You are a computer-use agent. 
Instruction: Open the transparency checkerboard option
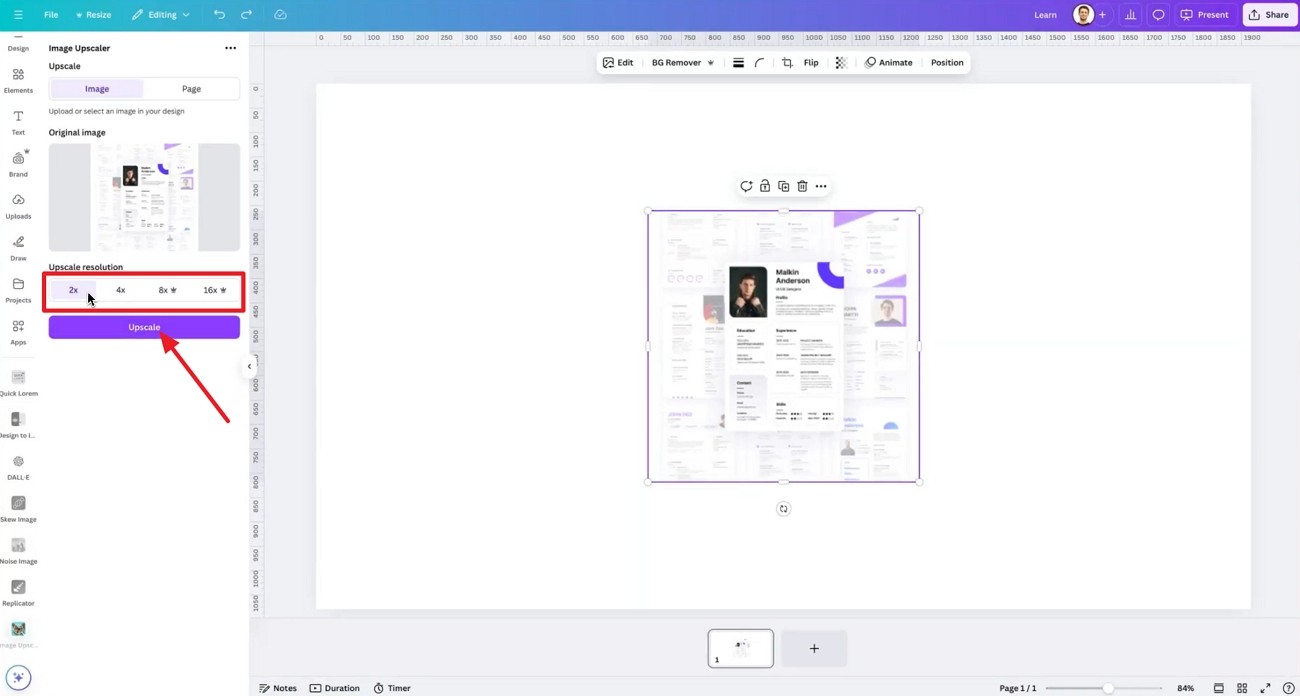tap(841, 63)
